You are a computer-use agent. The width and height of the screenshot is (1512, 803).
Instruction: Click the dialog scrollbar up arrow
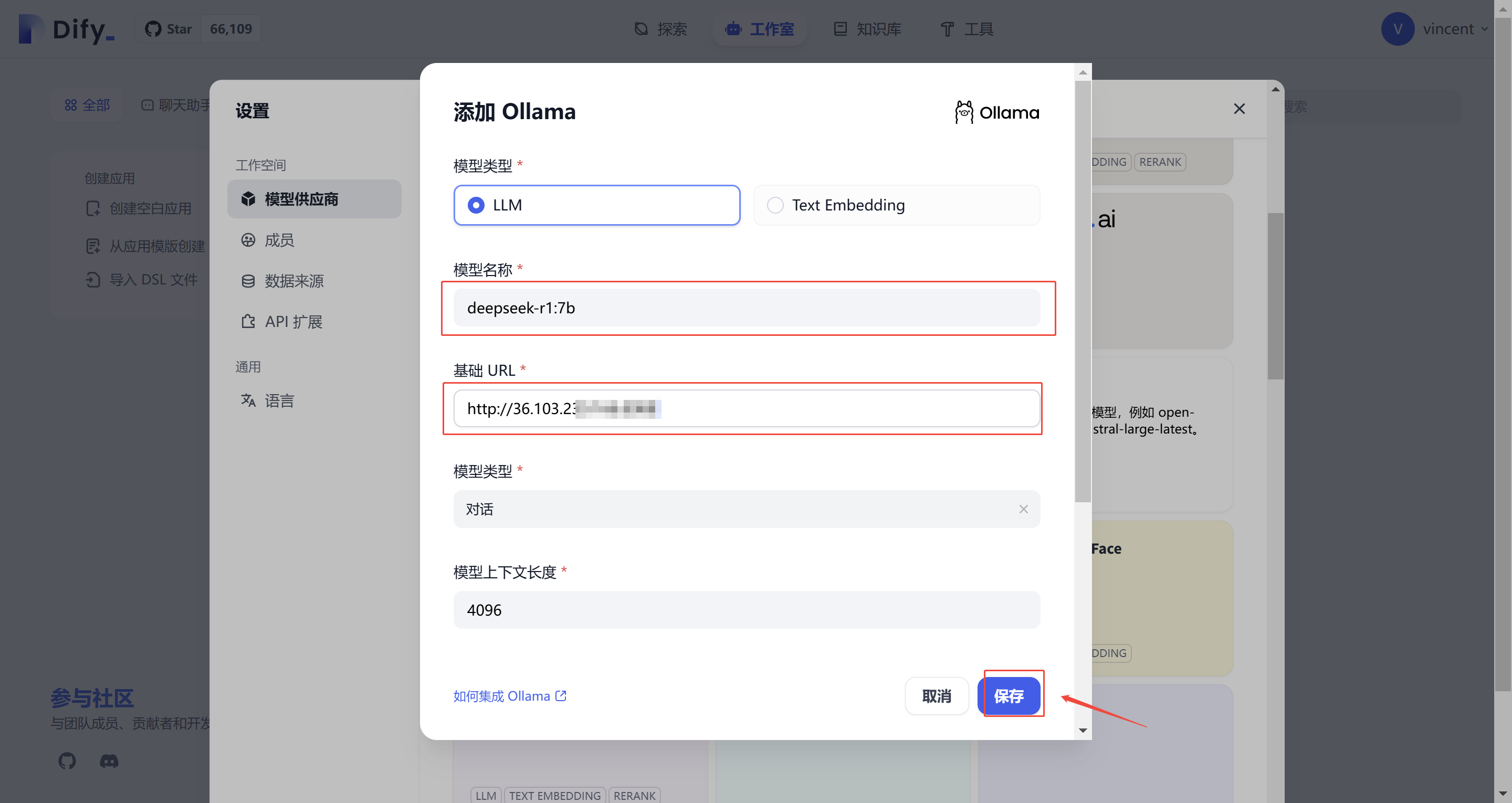point(1083,72)
